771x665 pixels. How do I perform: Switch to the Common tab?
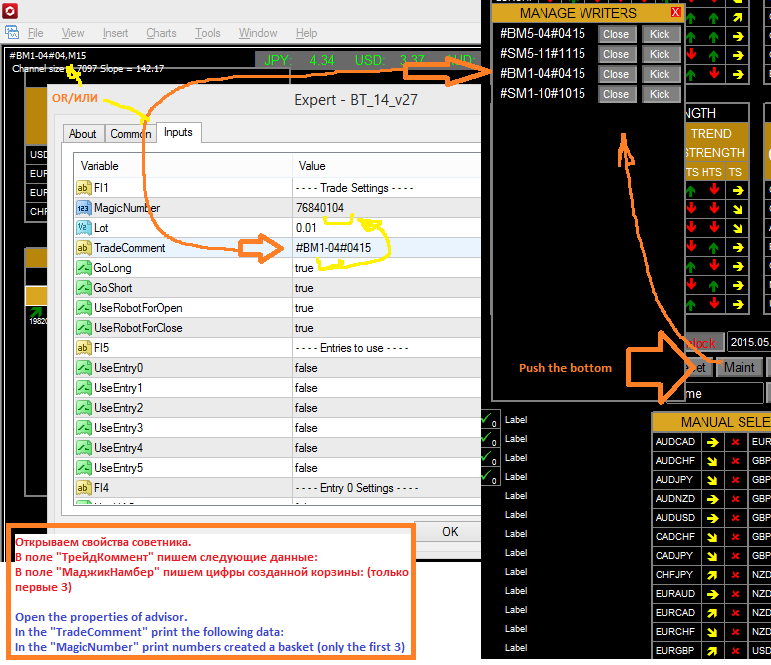coord(130,134)
